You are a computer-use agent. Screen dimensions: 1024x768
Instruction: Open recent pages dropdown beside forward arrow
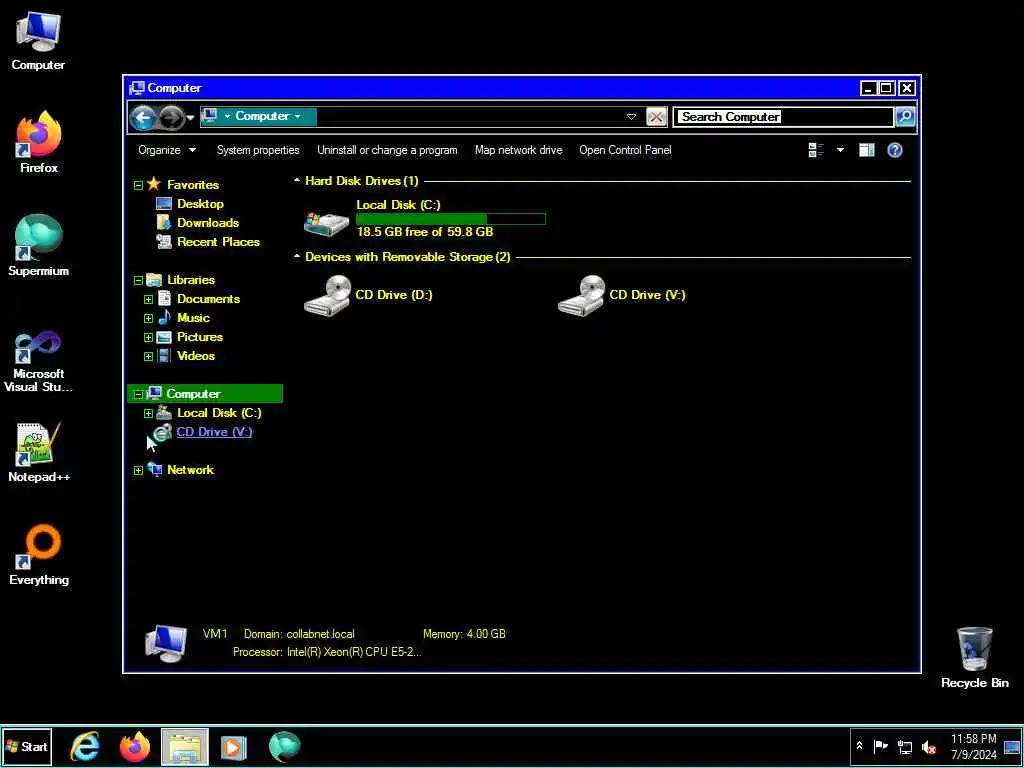point(191,118)
